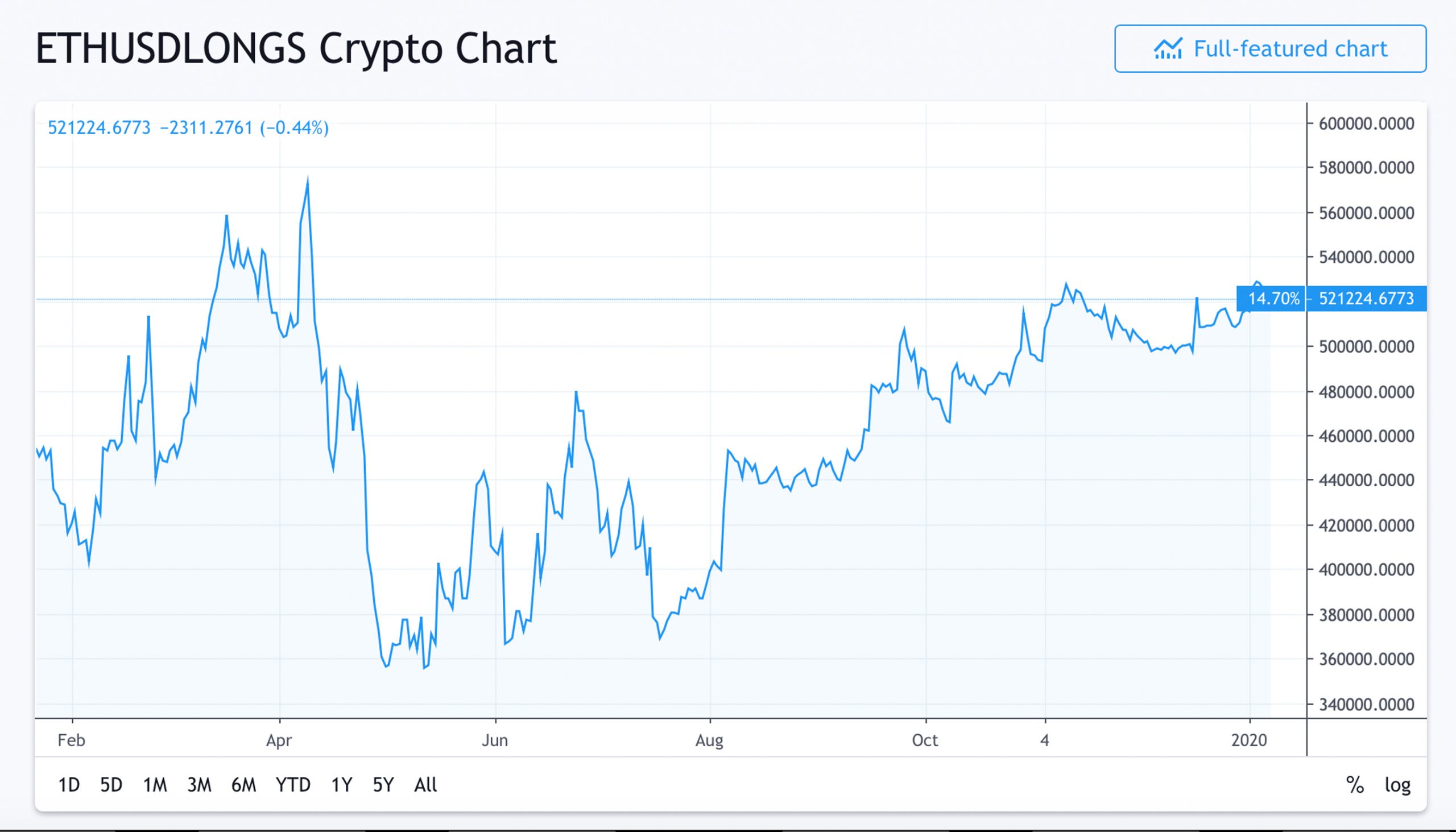The height and width of the screenshot is (832, 1456).
Task: Display All available history
Action: point(425,785)
